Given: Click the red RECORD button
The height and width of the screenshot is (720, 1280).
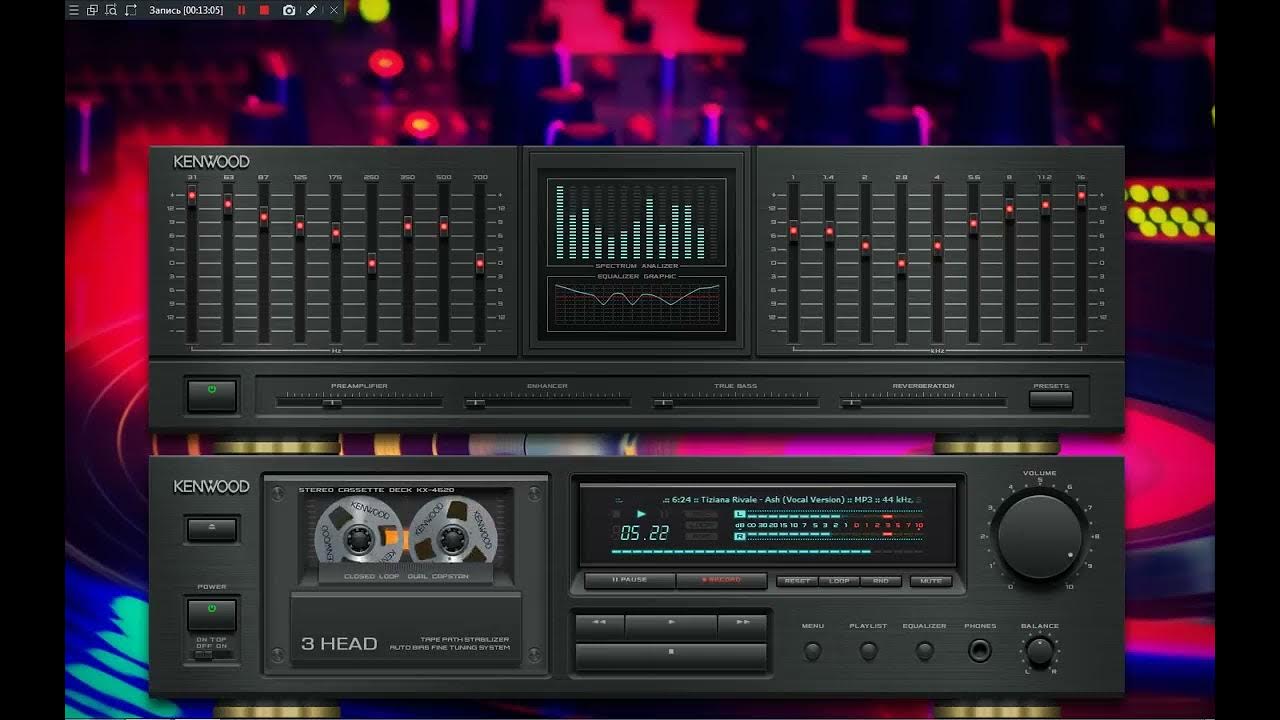Looking at the screenshot, I should [x=722, y=580].
